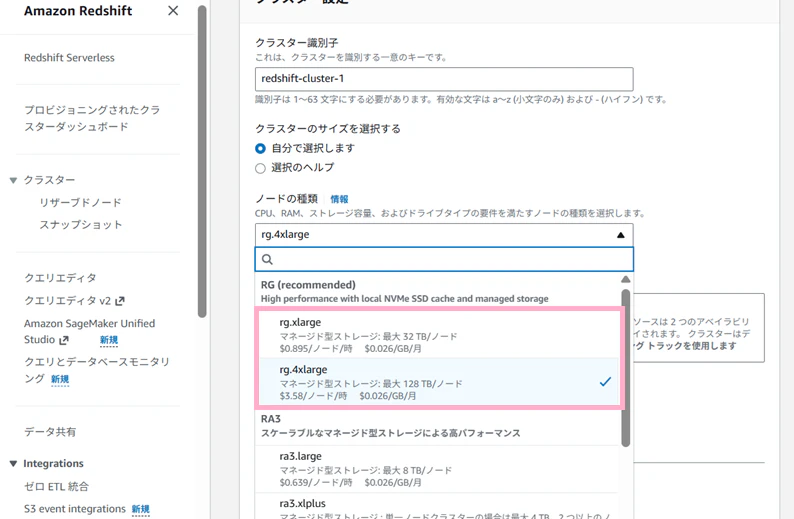Image resolution: width=794 pixels, height=519 pixels.
Task: Open the 情報 link beside ノードの種類
Action: tap(339, 199)
